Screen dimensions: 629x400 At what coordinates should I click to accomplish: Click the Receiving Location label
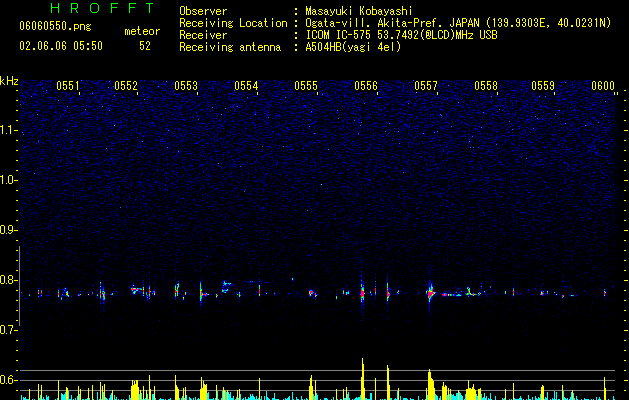[233, 23]
